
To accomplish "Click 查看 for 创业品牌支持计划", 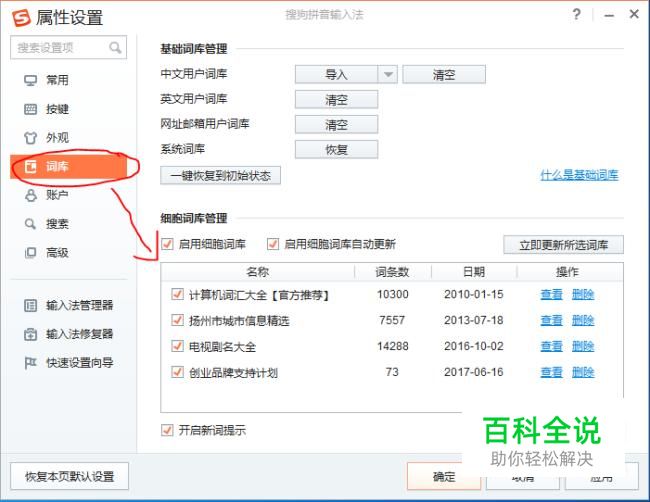I will [x=551, y=372].
